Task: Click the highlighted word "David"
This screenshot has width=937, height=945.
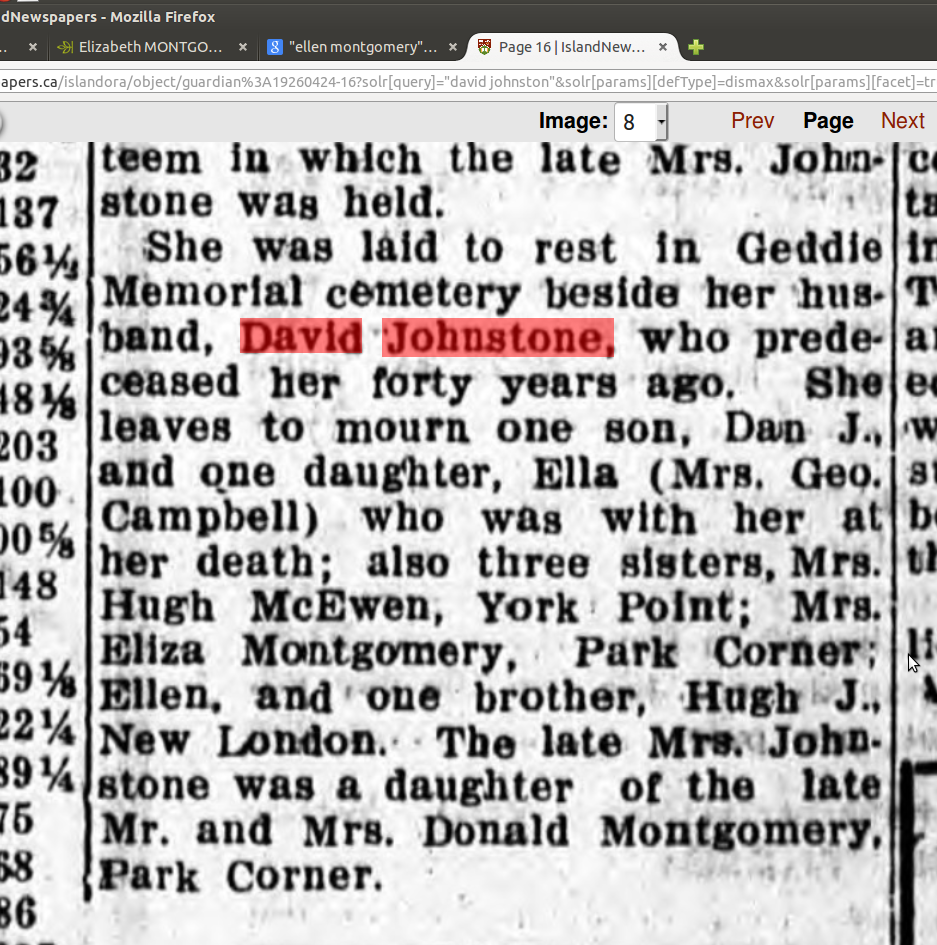Action: [301, 338]
